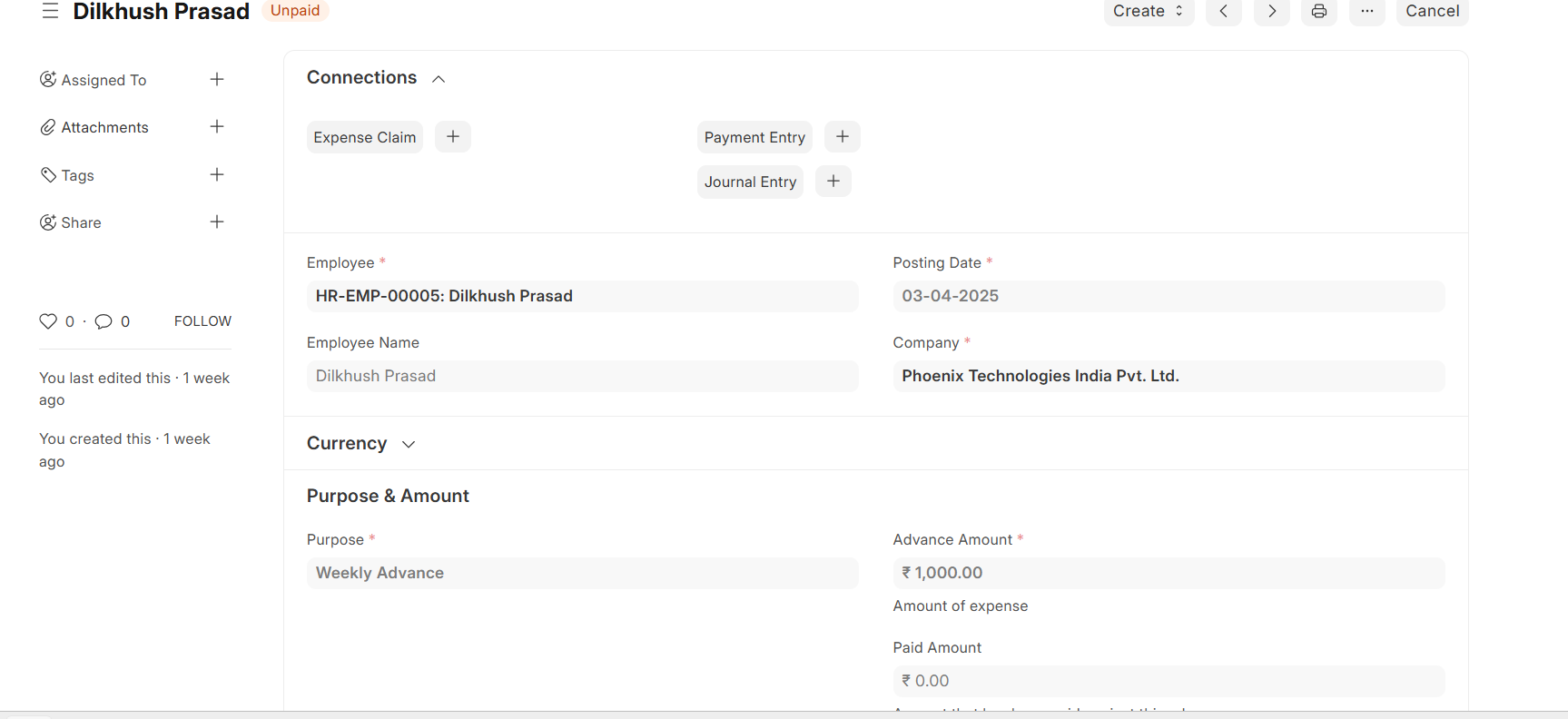Click the print icon
The image size is (1568, 719).
tap(1318, 11)
